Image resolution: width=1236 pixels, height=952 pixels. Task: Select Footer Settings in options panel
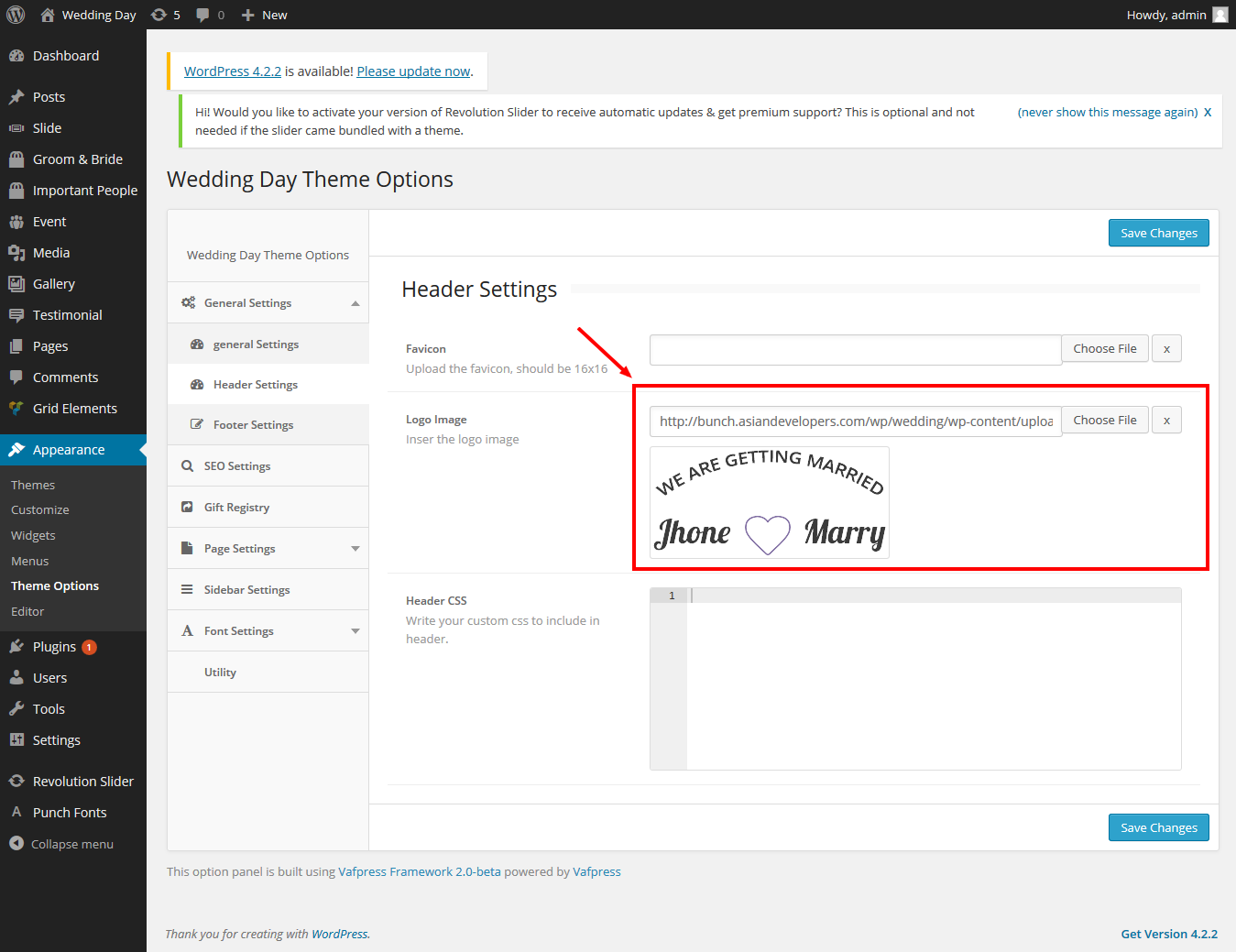pyautogui.click(x=253, y=425)
